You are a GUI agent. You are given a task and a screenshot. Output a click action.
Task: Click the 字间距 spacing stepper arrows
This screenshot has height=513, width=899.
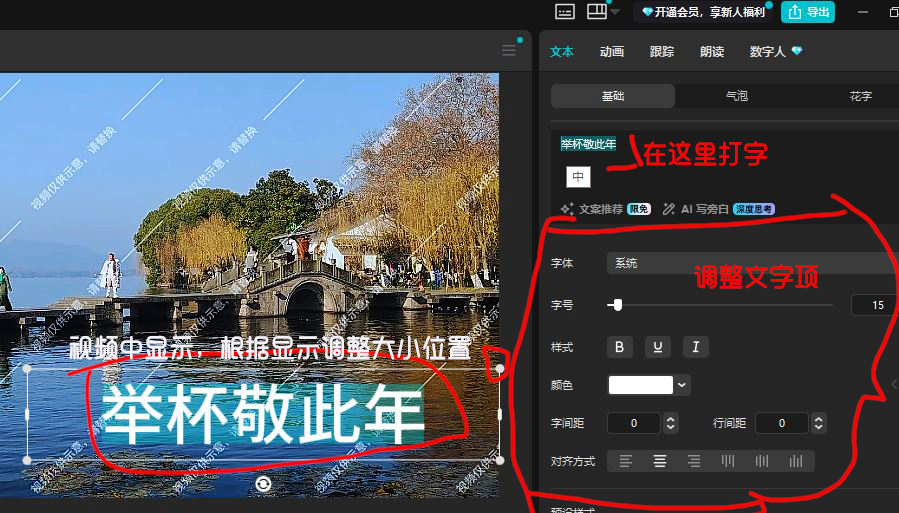click(x=671, y=423)
